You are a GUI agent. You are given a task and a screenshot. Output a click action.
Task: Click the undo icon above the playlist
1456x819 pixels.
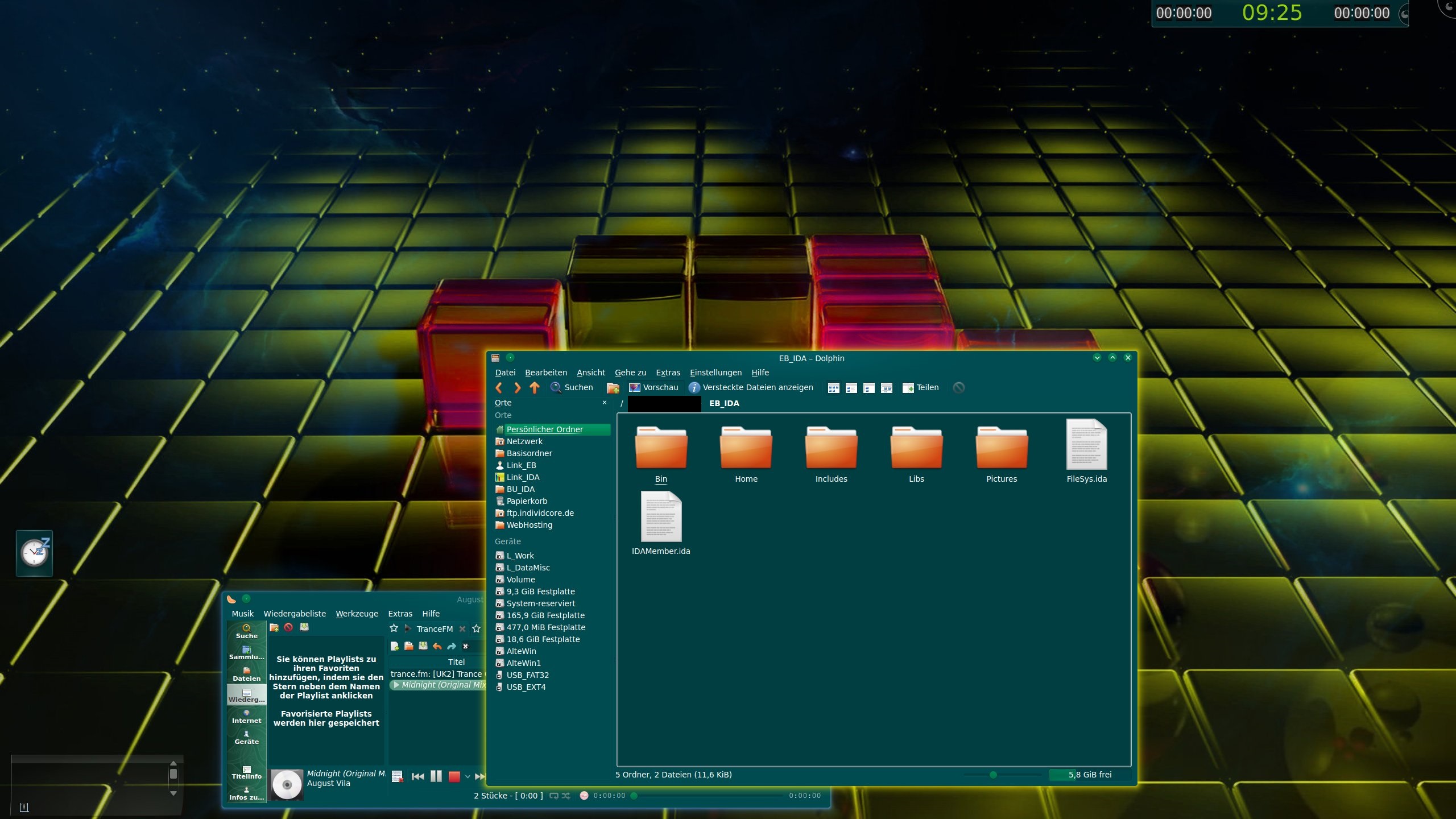437,646
